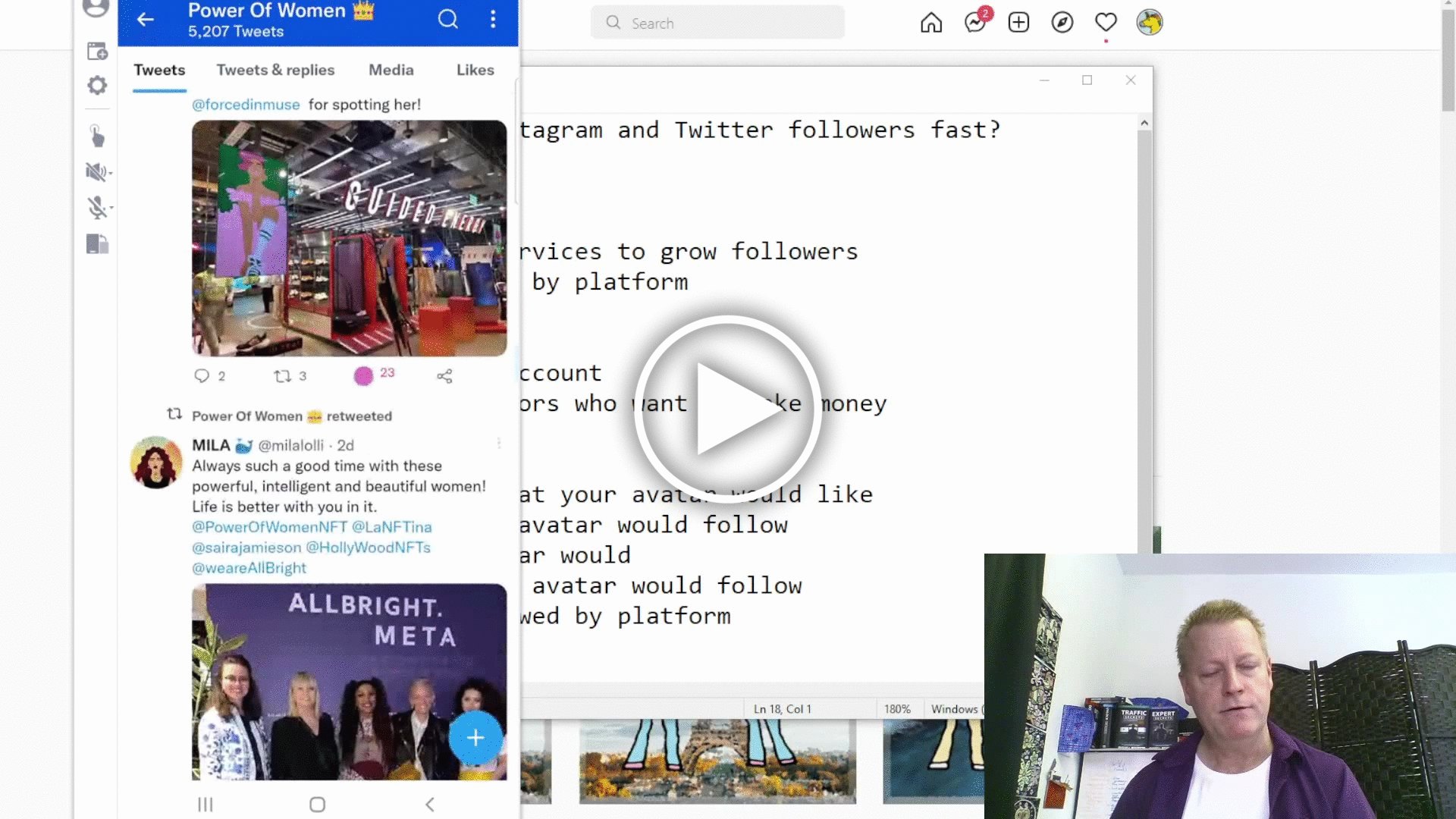Image resolution: width=1456 pixels, height=819 pixels.
Task: Open MILA's profile avatar
Action: click(156, 462)
